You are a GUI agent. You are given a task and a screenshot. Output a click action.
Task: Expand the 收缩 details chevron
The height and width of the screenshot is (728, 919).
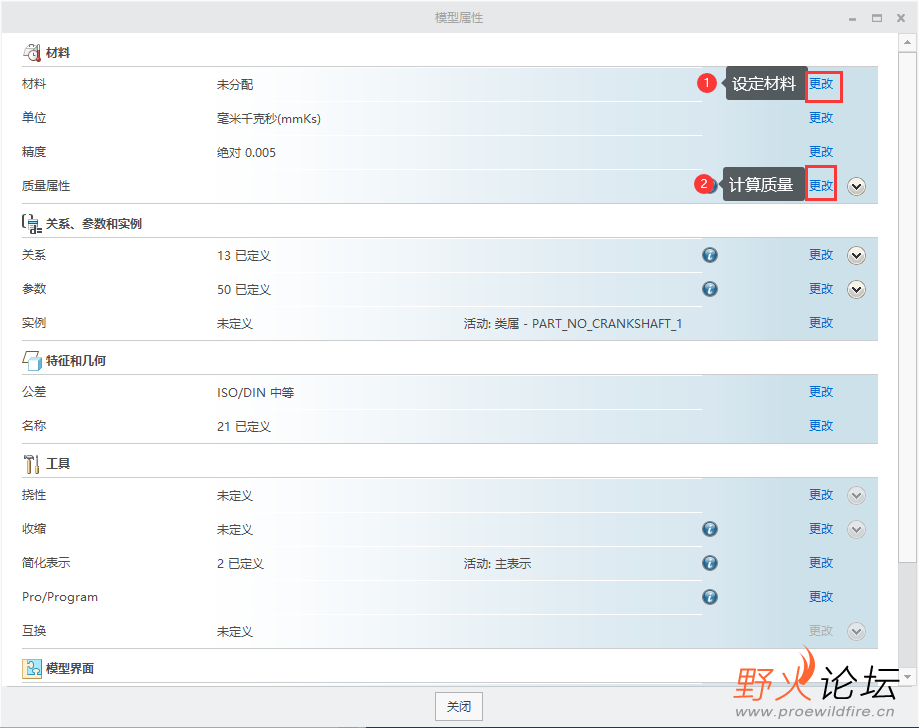[x=856, y=529]
